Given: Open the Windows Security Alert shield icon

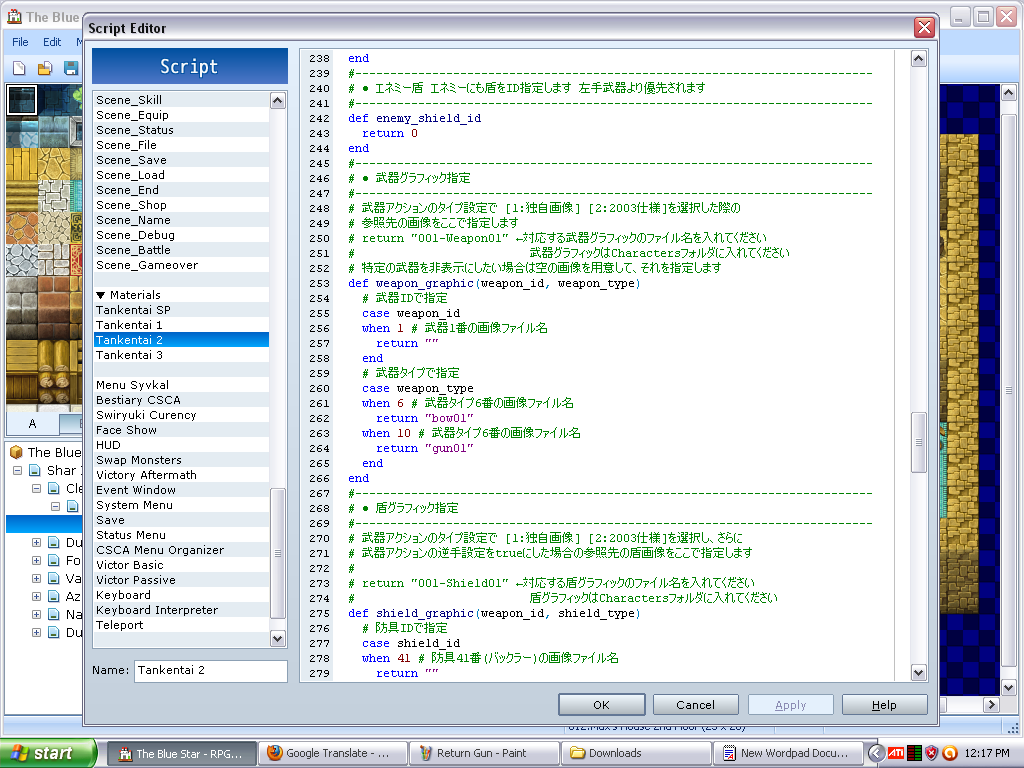Looking at the screenshot, I should 932,753.
